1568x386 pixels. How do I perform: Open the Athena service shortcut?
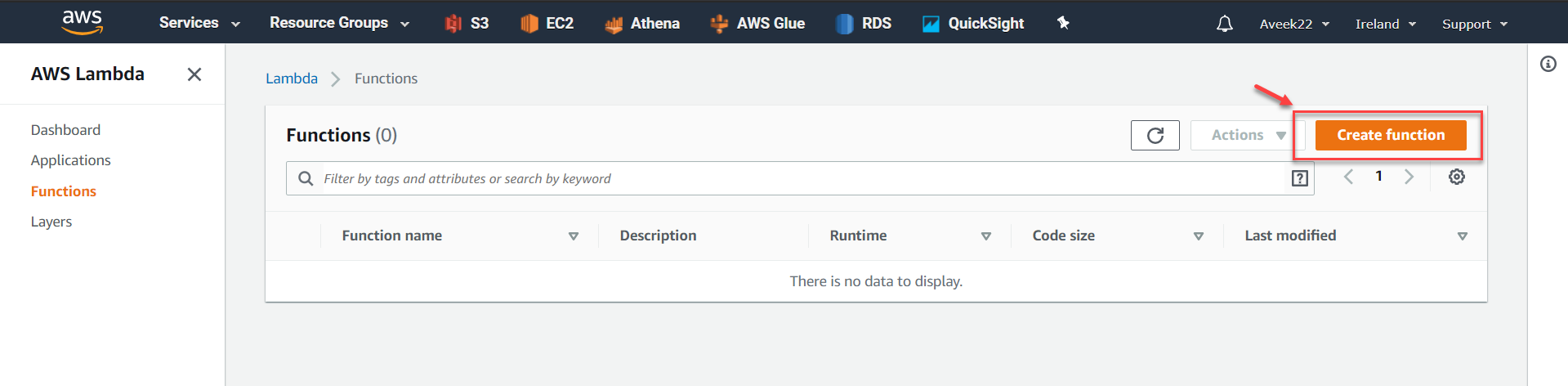pos(642,24)
